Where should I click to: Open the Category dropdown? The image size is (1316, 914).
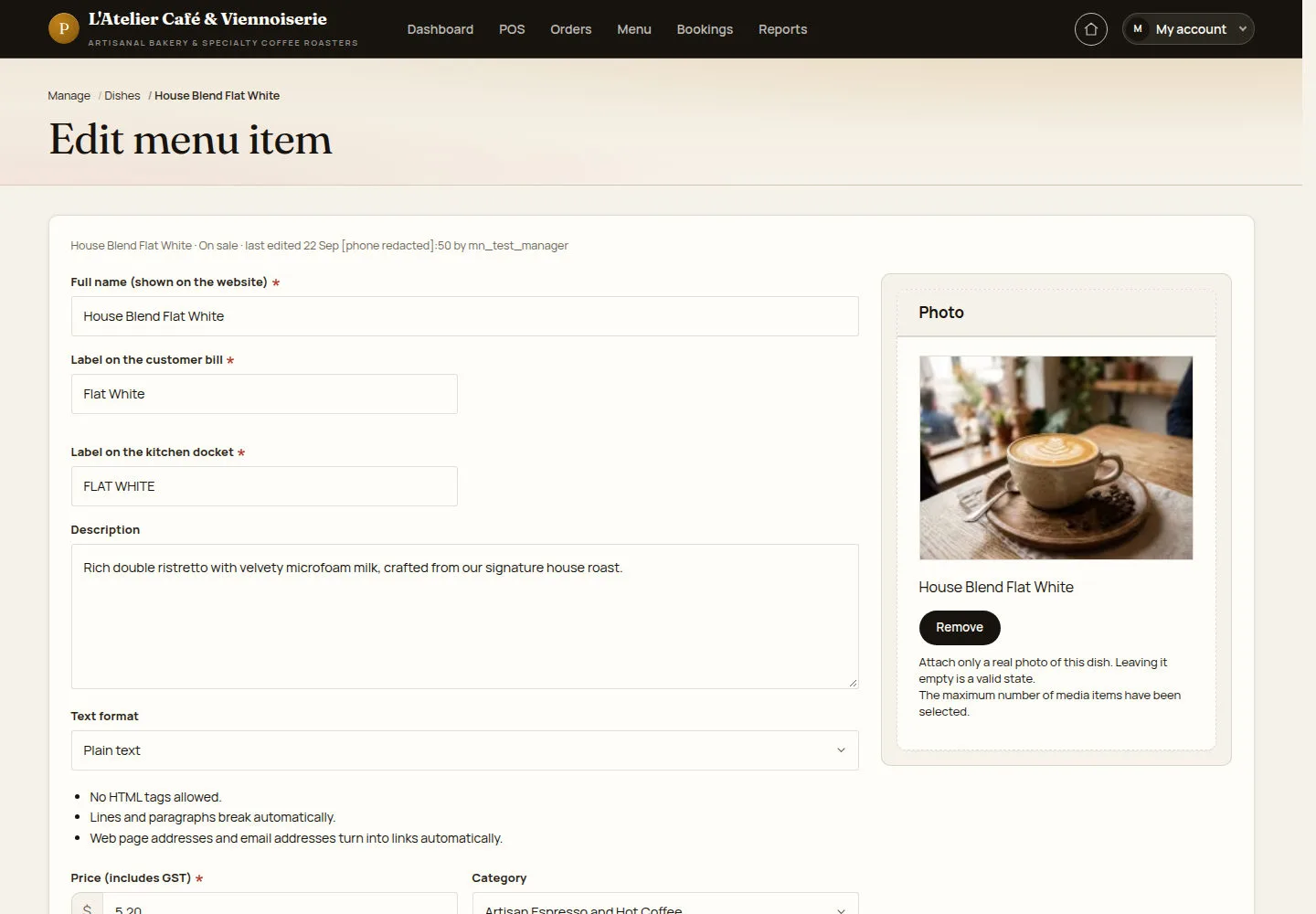[665, 903]
